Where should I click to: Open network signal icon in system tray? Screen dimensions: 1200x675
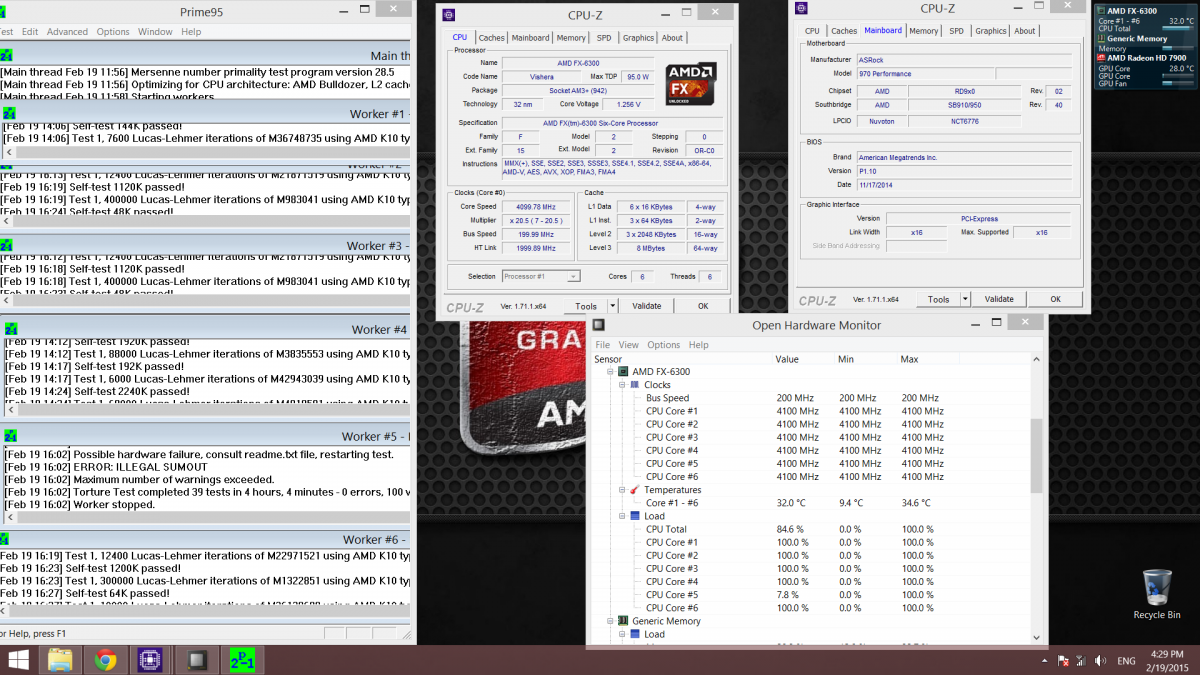[1081, 661]
